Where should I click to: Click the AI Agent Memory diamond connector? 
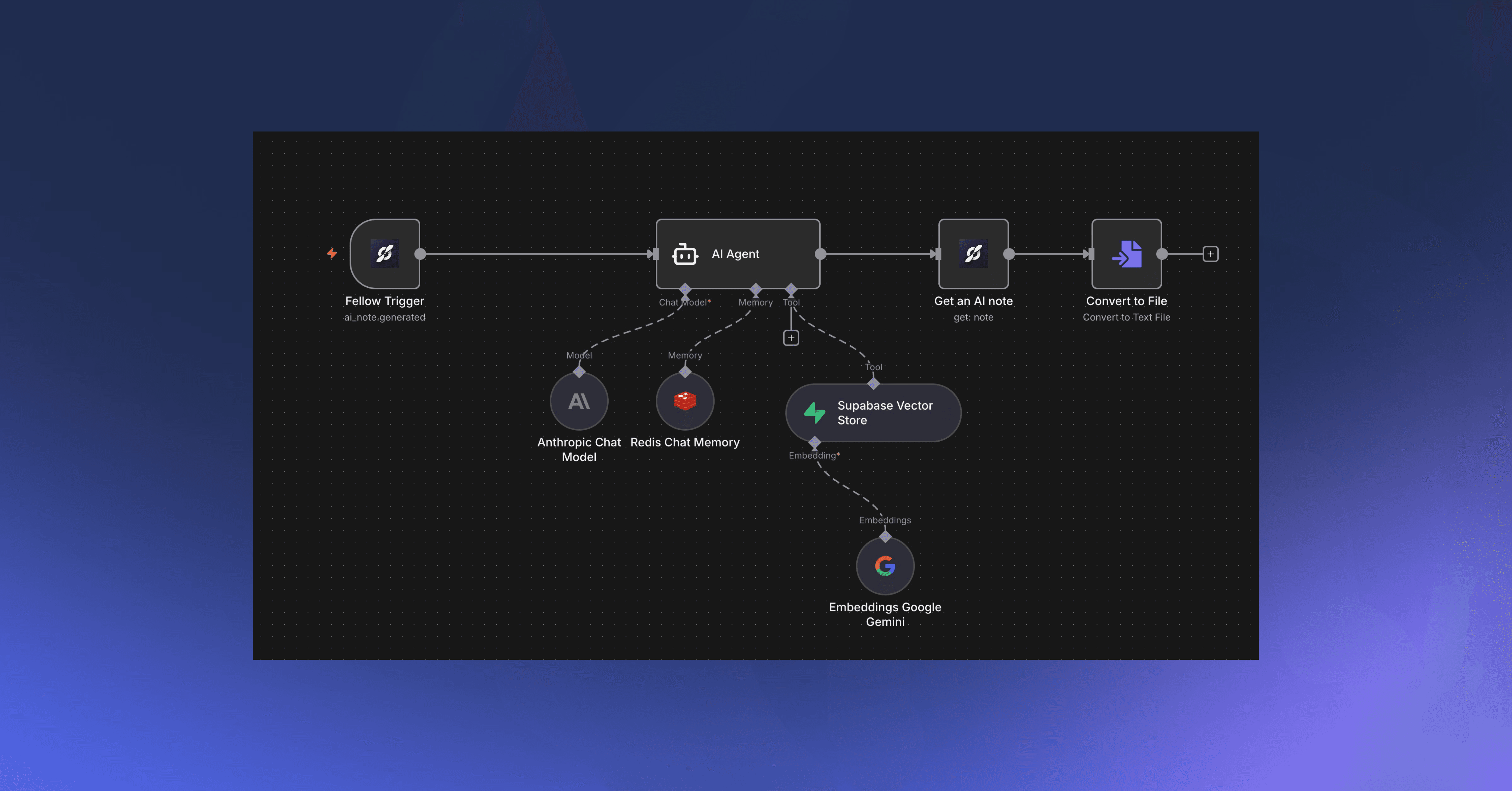755,289
